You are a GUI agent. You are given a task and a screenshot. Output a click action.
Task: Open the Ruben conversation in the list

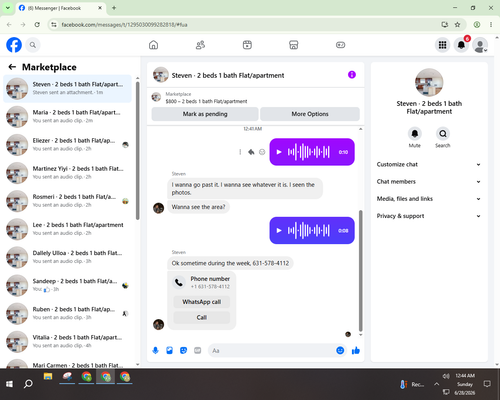[x=67, y=313]
